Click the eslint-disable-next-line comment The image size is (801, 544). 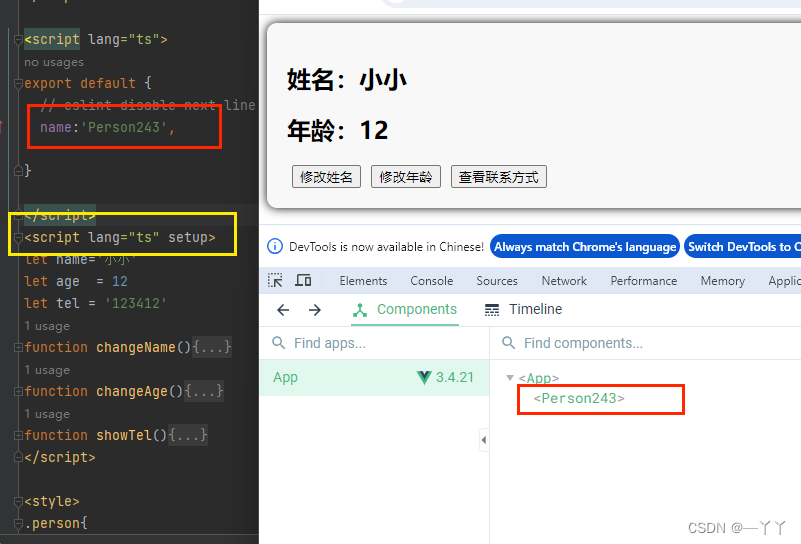point(148,105)
